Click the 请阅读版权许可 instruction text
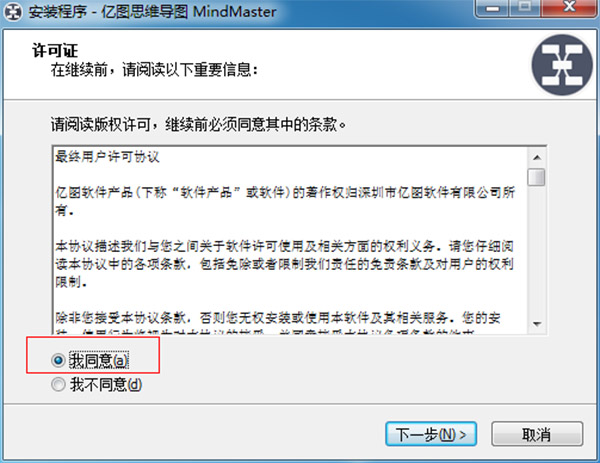This screenshot has height=463, width=600. (198, 124)
